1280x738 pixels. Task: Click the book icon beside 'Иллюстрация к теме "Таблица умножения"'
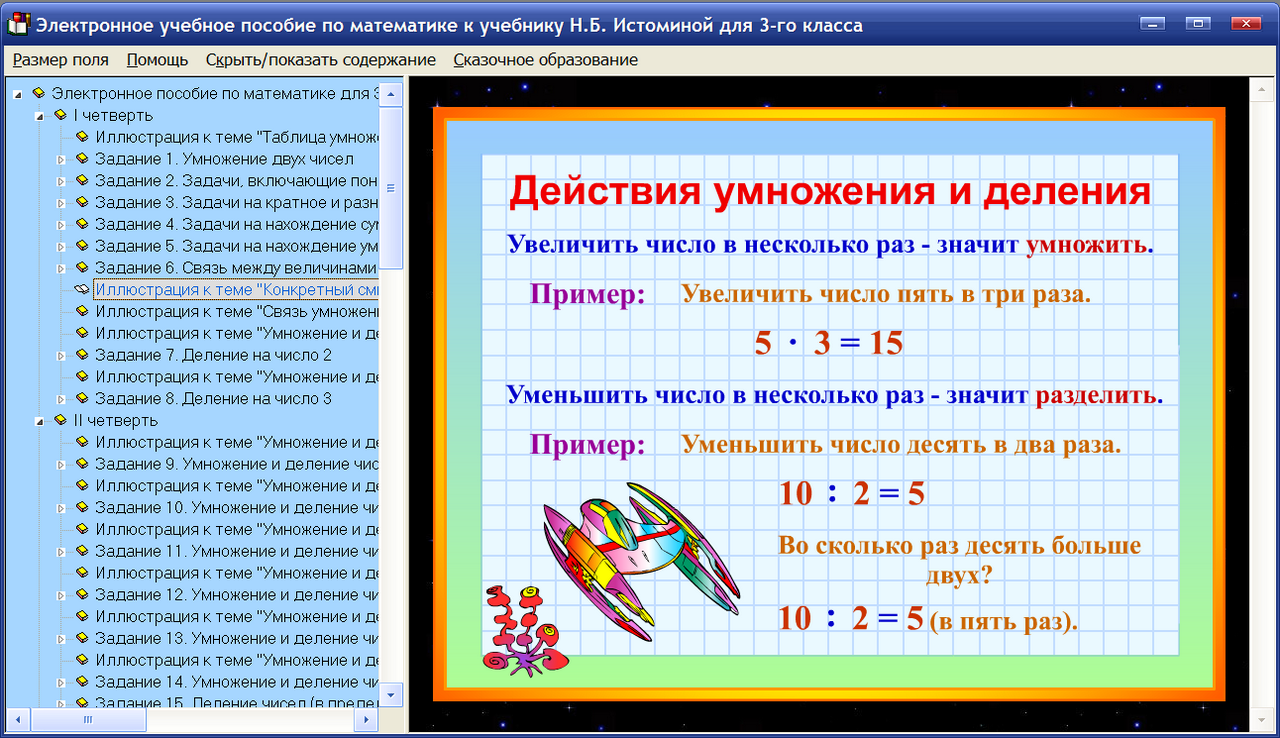(x=81, y=137)
